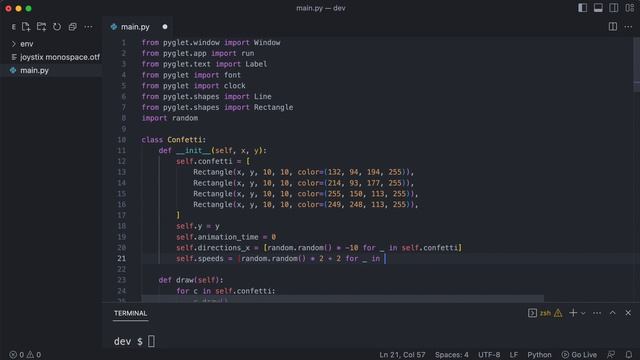Click 'Window' import on line 1
640x360 pixels.
pyautogui.click(x=267, y=42)
